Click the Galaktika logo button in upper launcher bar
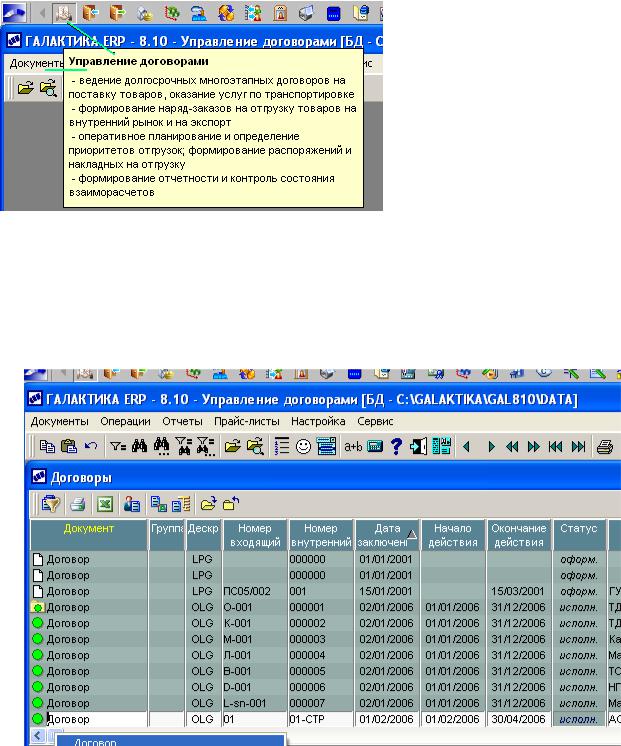 click(14, 12)
